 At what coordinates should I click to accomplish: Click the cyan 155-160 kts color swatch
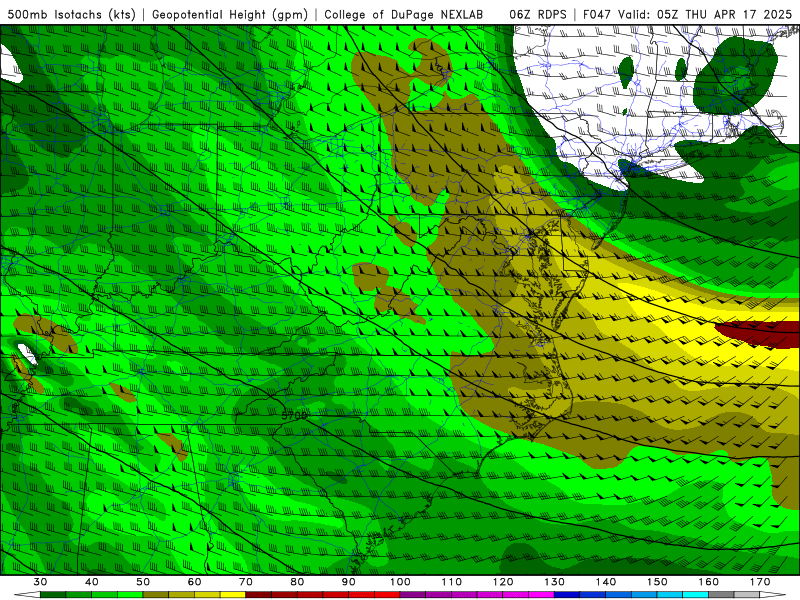click(x=696, y=595)
